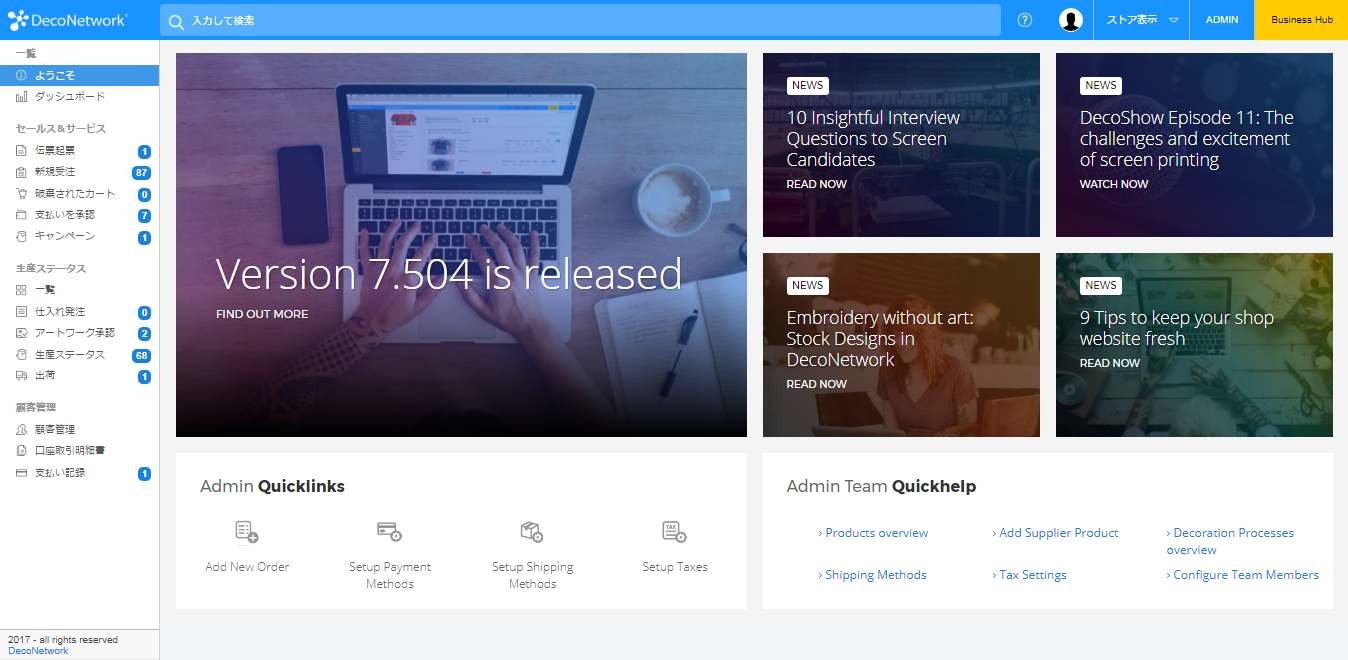Click the Setup Payment Methods icon

coord(389,532)
